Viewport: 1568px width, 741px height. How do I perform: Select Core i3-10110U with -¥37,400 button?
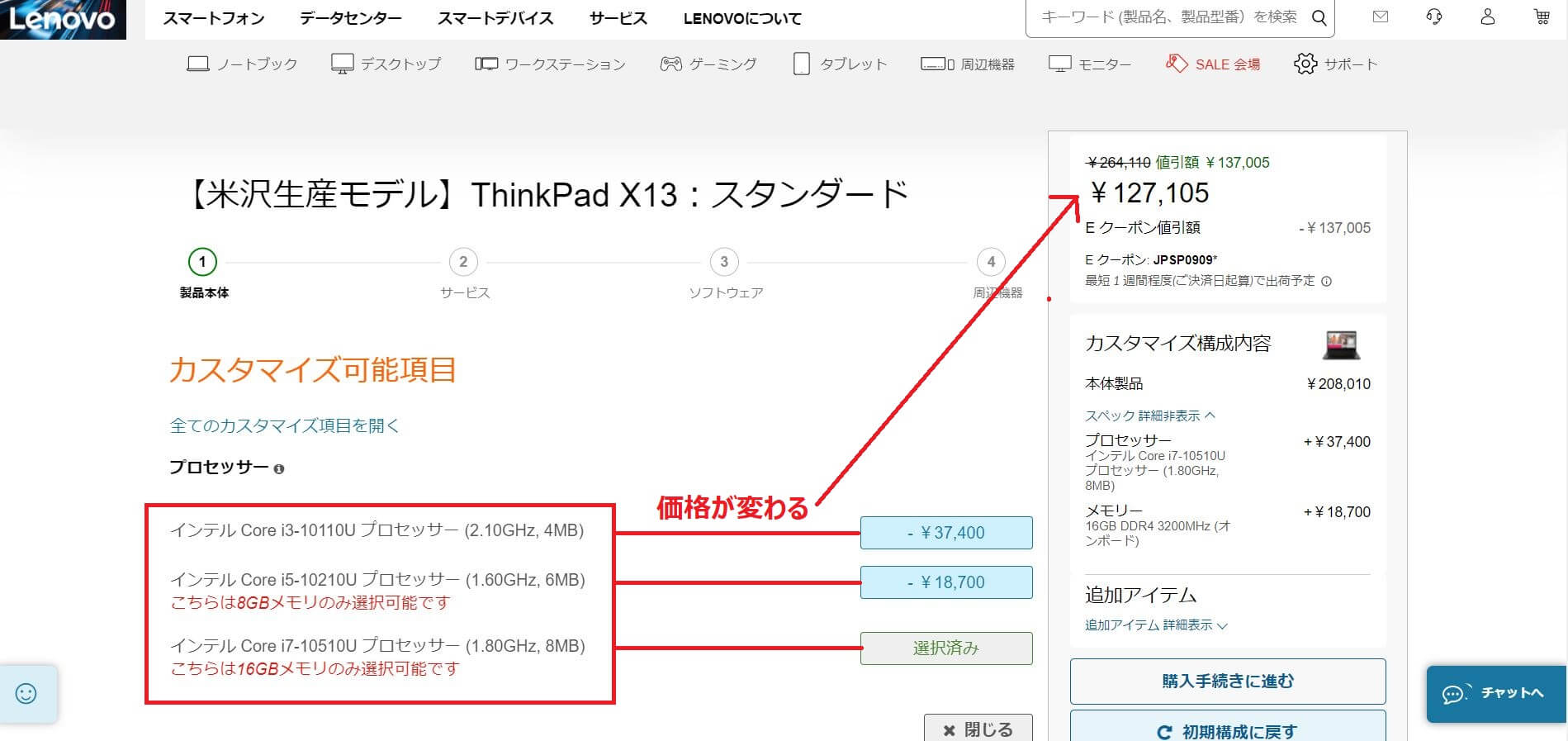[x=946, y=533]
